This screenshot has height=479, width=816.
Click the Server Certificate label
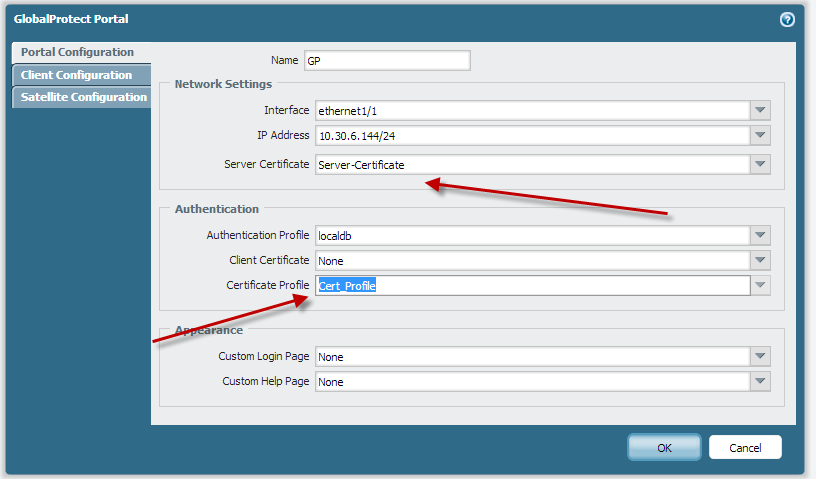(266, 164)
